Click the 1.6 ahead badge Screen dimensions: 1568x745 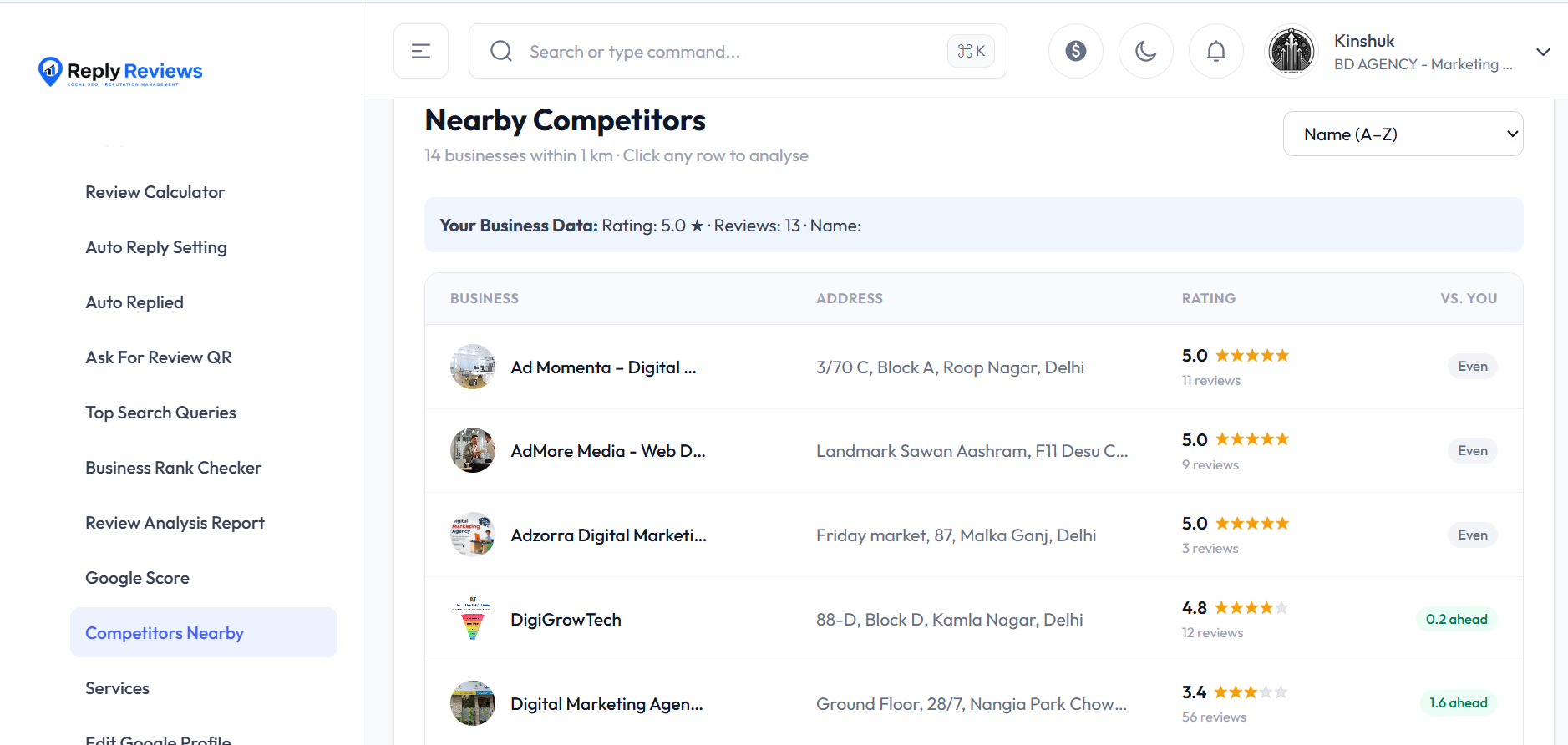click(x=1459, y=702)
